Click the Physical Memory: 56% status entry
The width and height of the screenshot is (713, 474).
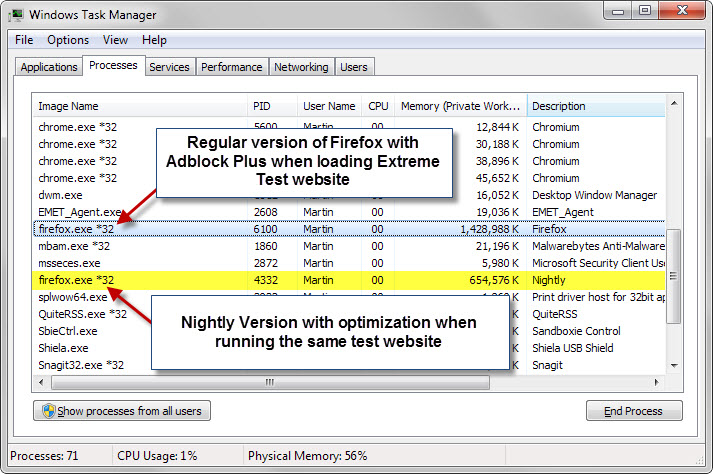307,456
